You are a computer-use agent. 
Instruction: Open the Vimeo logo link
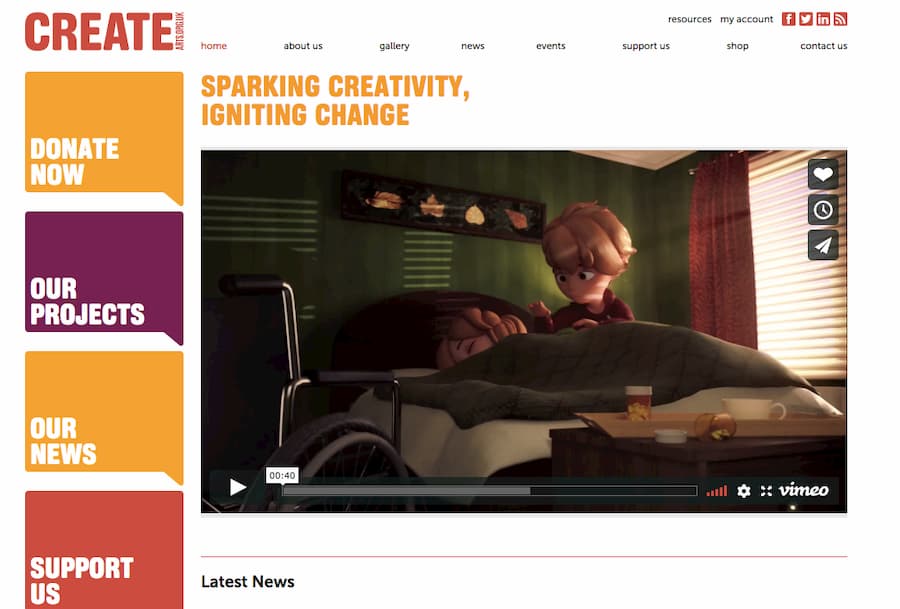coord(803,490)
